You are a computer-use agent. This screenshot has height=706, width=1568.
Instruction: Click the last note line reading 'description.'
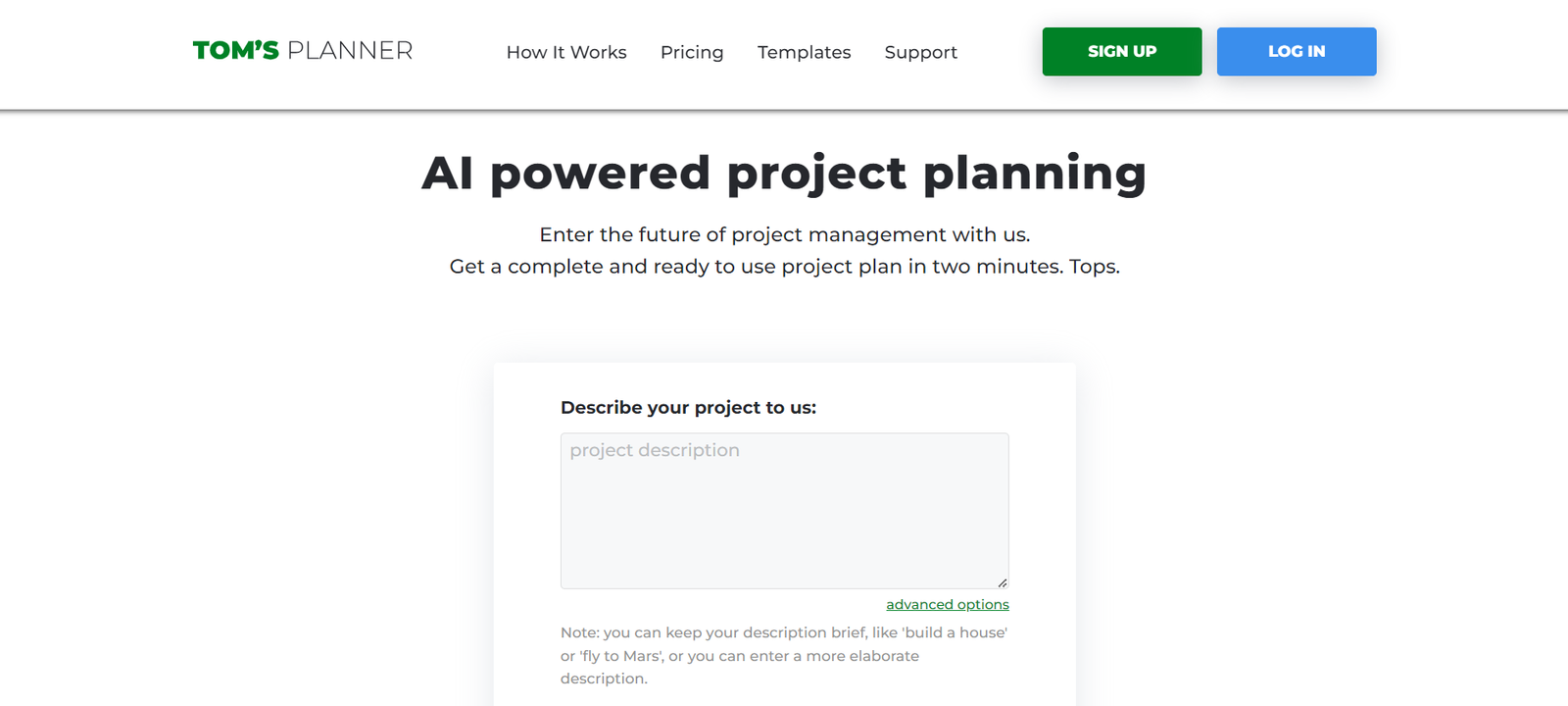pos(604,679)
